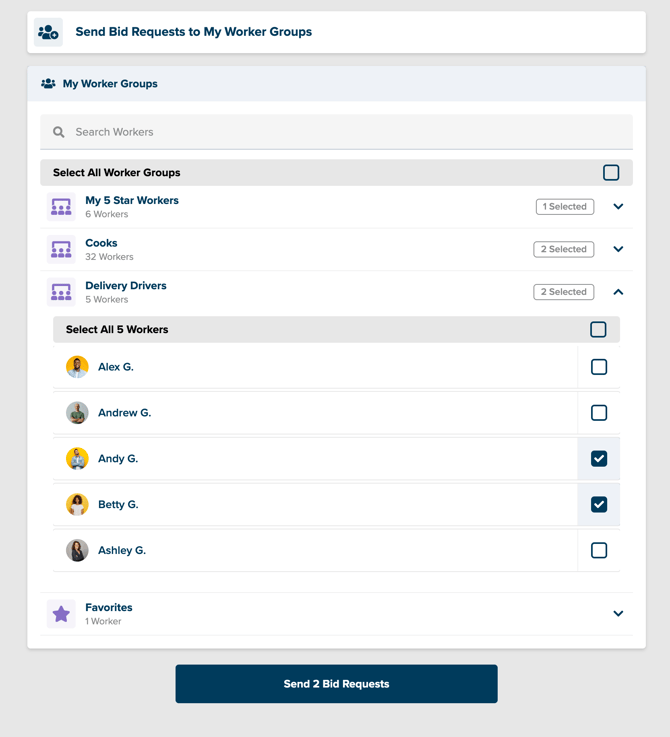Image resolution: width=670 pixels, height=737 pixels.
Task: Click Ashley G.'s profile avatar
Action: pos(77,550)
